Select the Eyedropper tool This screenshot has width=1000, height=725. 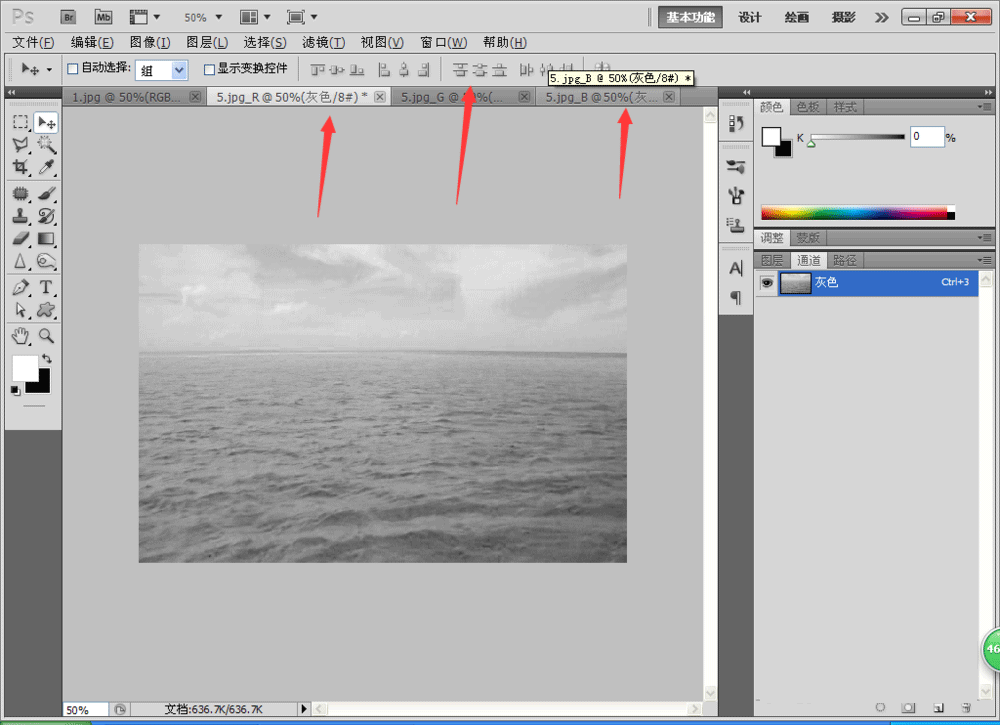pos(46,167)
